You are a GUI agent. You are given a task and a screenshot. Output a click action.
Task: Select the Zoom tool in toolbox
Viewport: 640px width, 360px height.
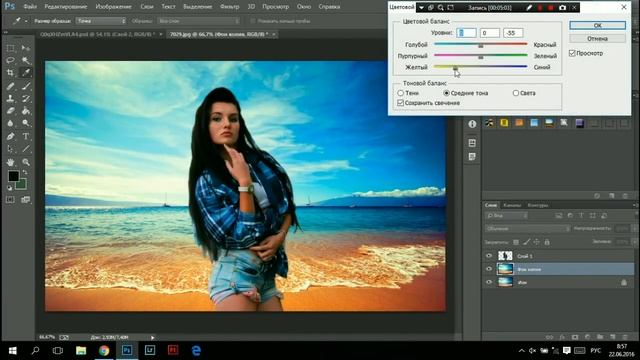click(26, 162)
